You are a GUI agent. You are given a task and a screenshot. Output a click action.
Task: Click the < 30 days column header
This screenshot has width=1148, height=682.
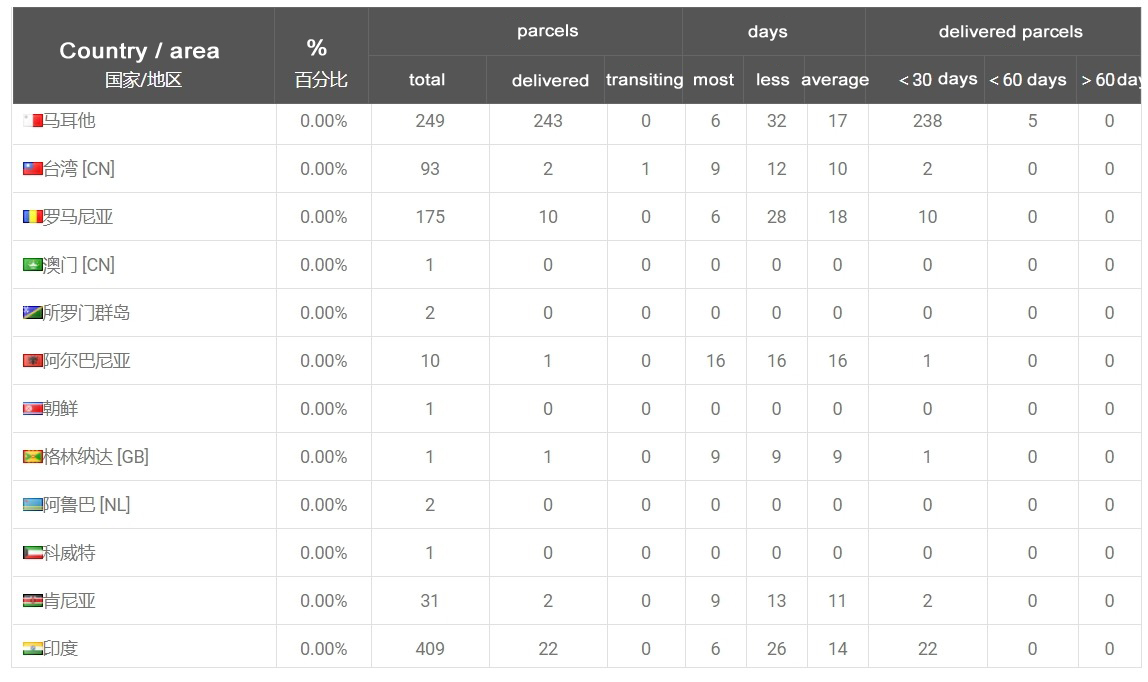pyautogui.click(x=938, y=79)
